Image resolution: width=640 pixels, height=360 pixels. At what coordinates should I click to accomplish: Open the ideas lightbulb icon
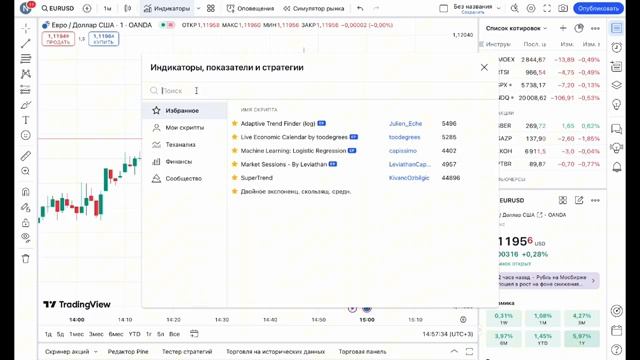click(616, 104)
